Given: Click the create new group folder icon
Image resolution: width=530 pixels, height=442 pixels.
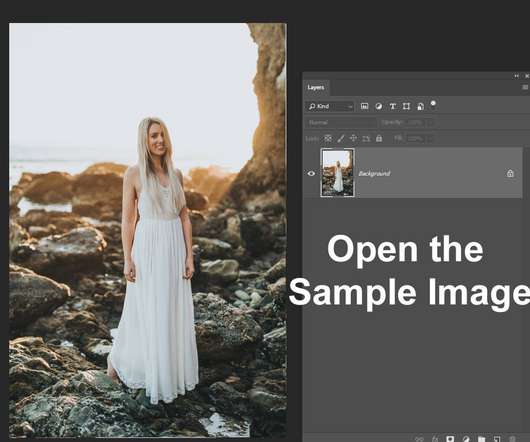Looking at the screenshot, I should 481,439.
